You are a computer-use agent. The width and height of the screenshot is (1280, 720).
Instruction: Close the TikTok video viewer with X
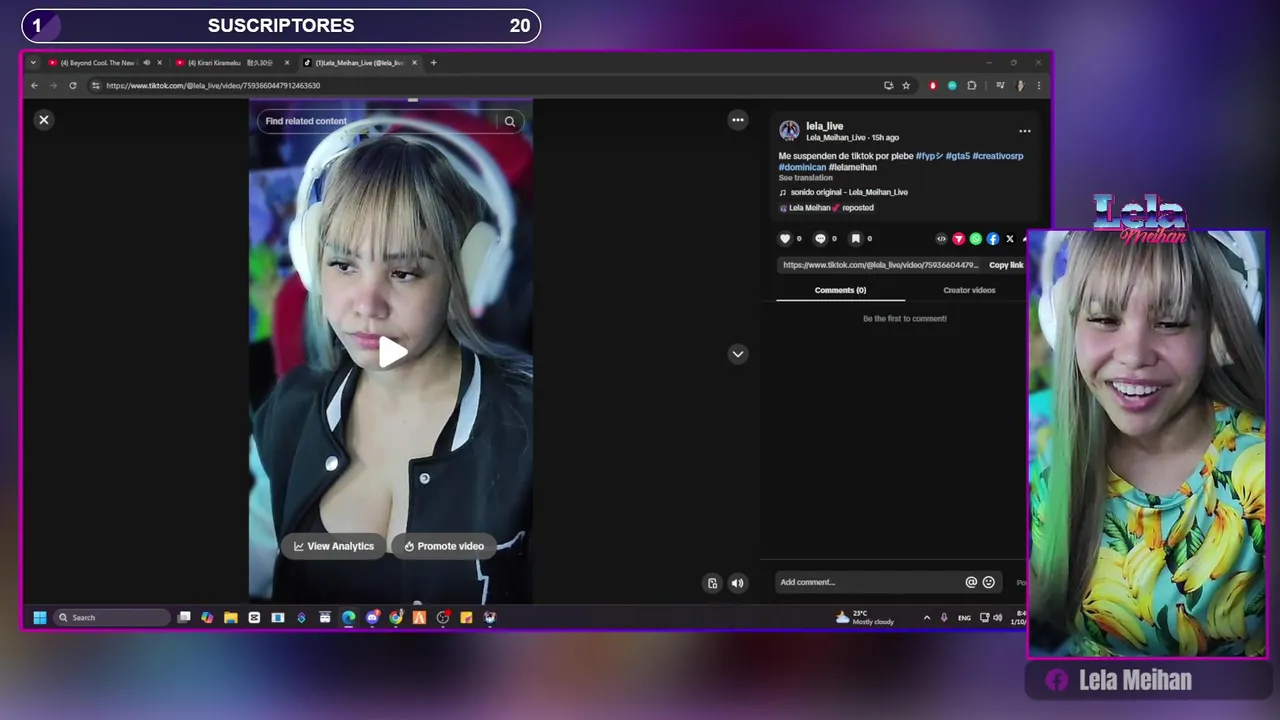(x=44, y=120)
